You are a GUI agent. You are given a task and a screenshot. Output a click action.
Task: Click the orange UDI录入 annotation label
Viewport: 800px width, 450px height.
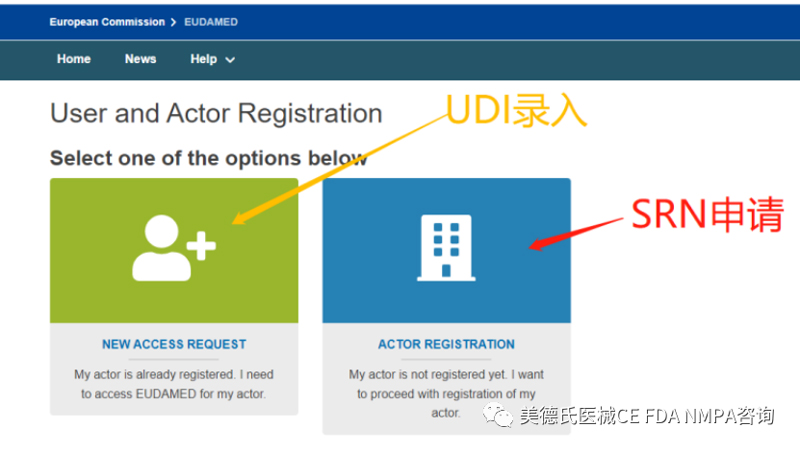click(515, 112)
